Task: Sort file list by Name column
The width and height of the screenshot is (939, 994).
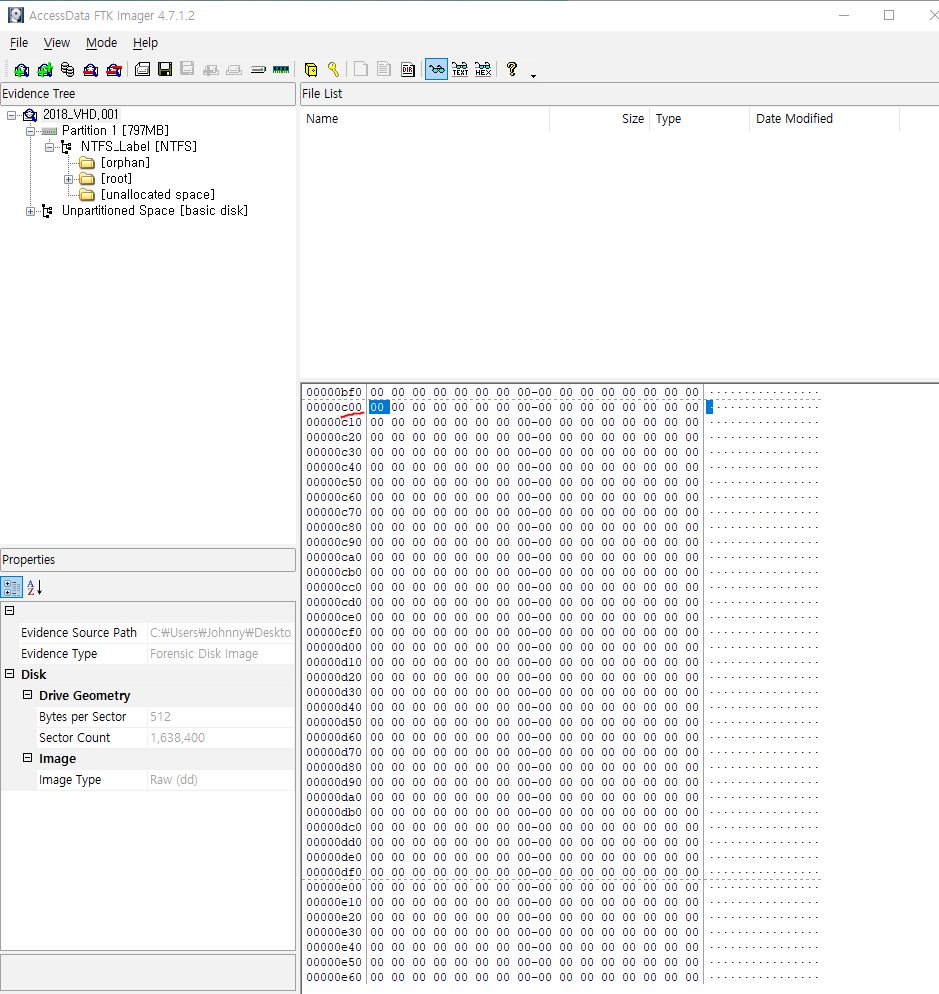Action: tap(425, 119)
